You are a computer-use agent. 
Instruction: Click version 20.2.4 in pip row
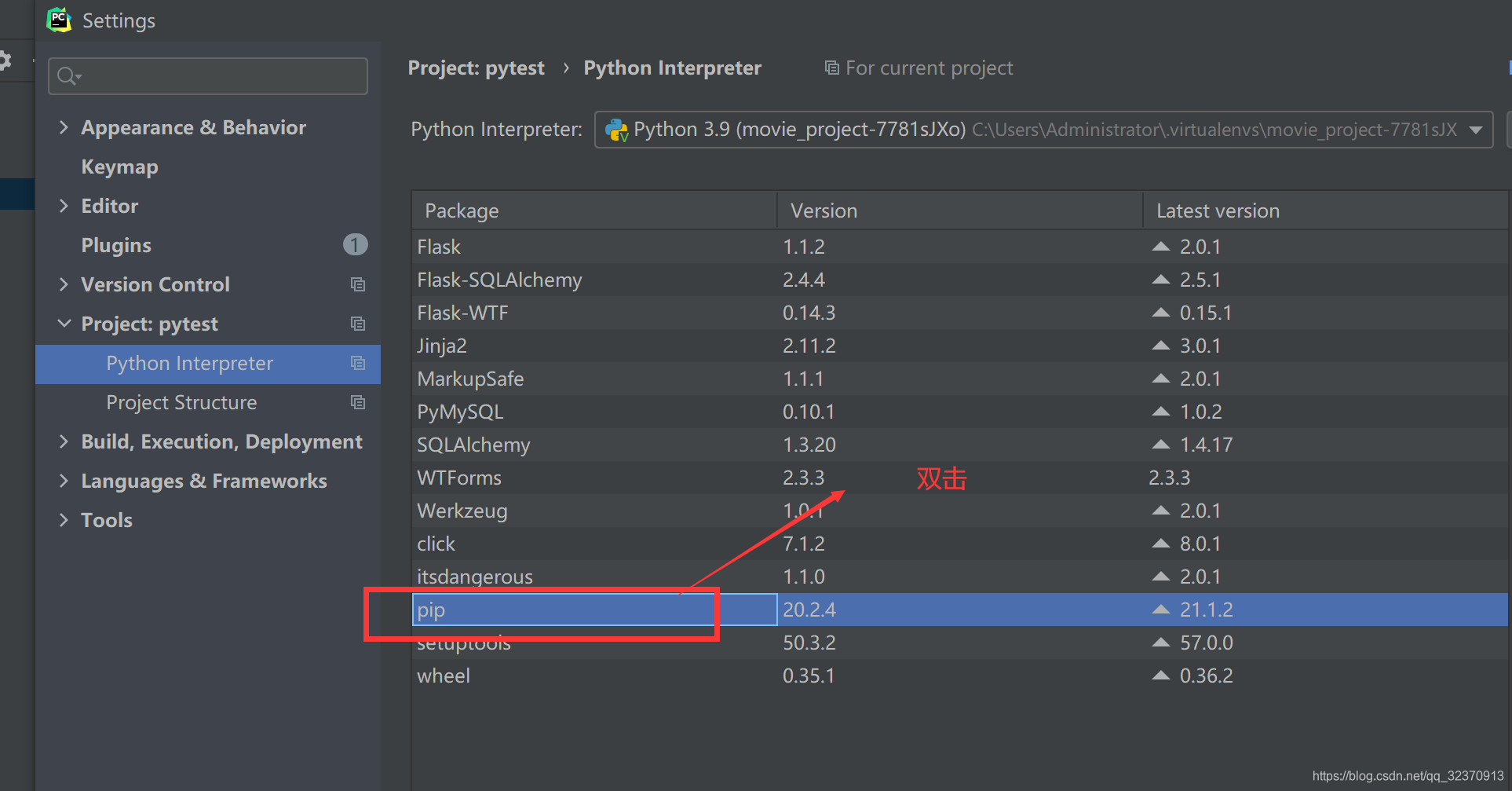(809, 610)
